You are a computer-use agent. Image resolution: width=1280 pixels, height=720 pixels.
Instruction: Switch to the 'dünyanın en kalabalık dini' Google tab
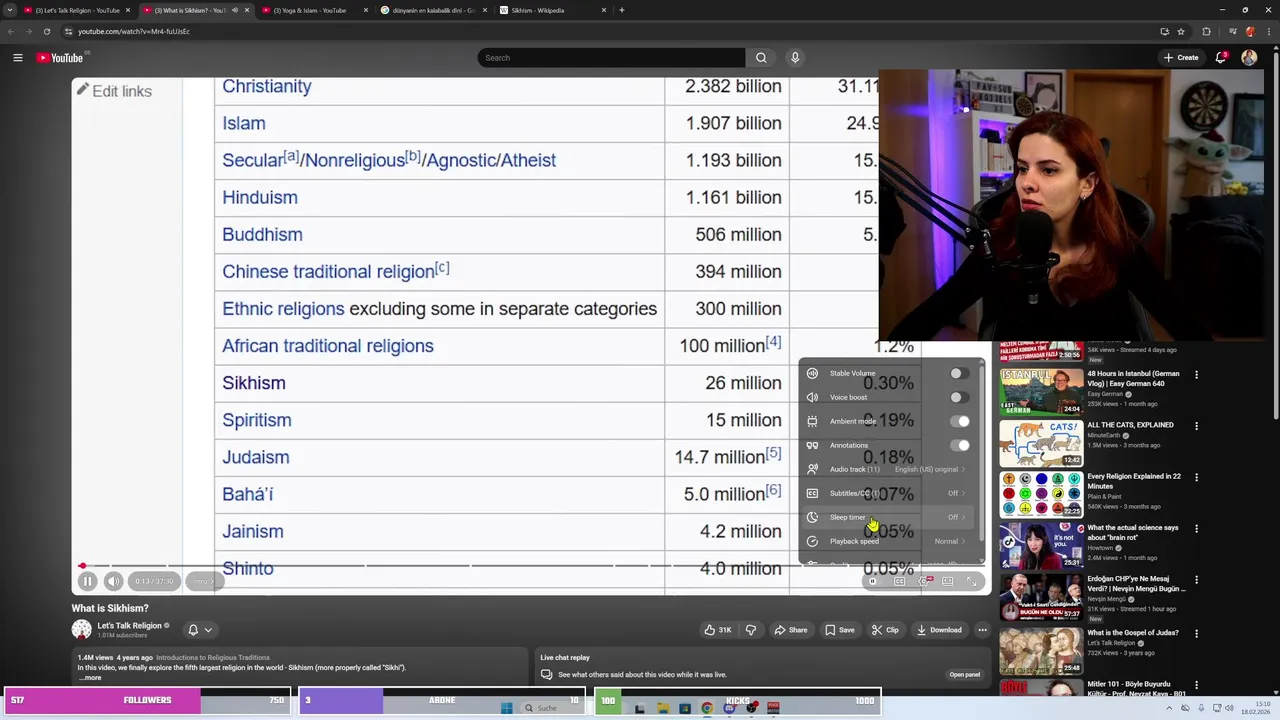433,10
